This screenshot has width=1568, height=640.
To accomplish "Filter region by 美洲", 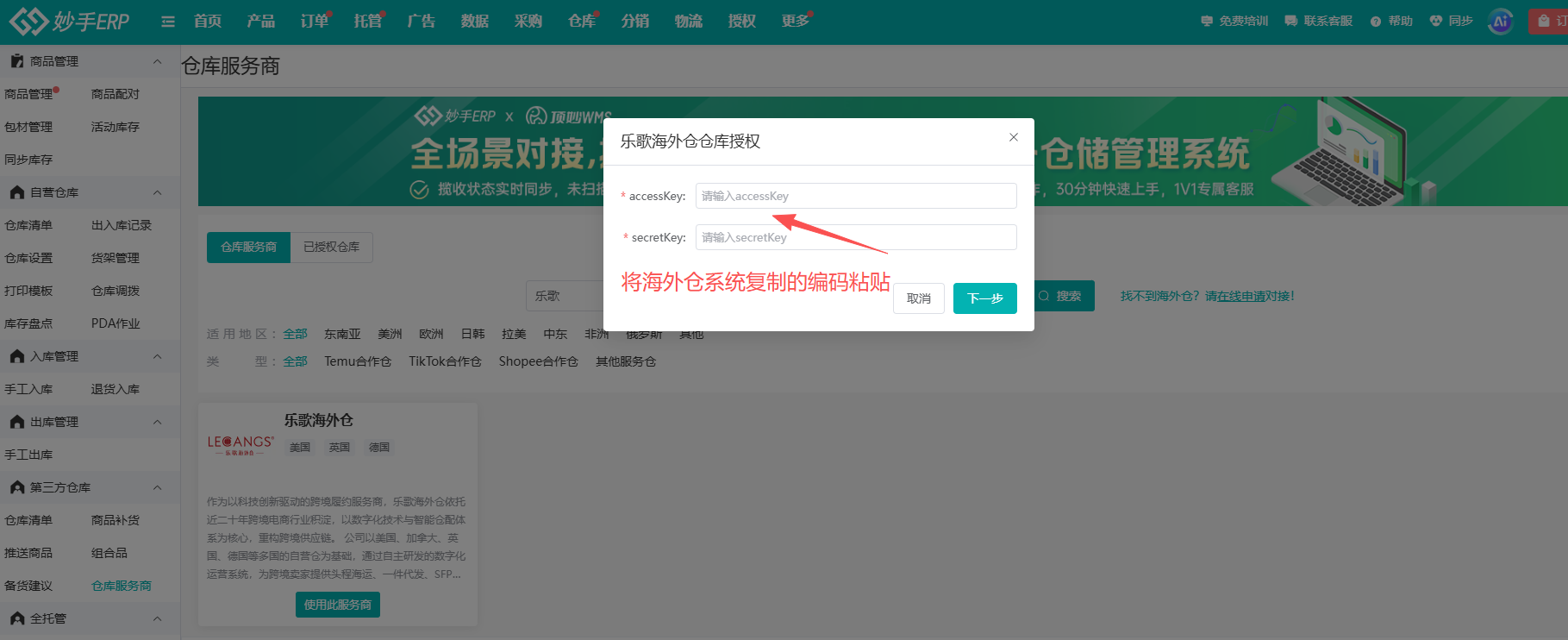I will pos(390,334).
